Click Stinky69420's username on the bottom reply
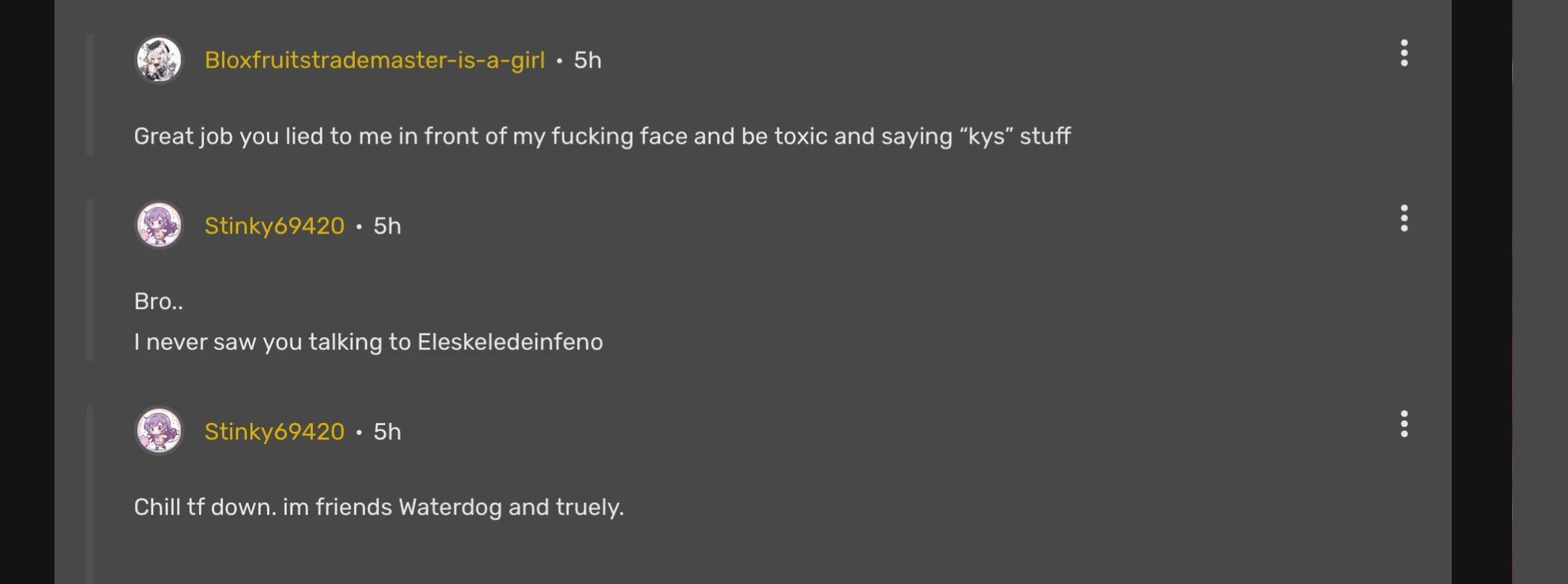Viewport: 1568px width, 584px height. [274, 432]
